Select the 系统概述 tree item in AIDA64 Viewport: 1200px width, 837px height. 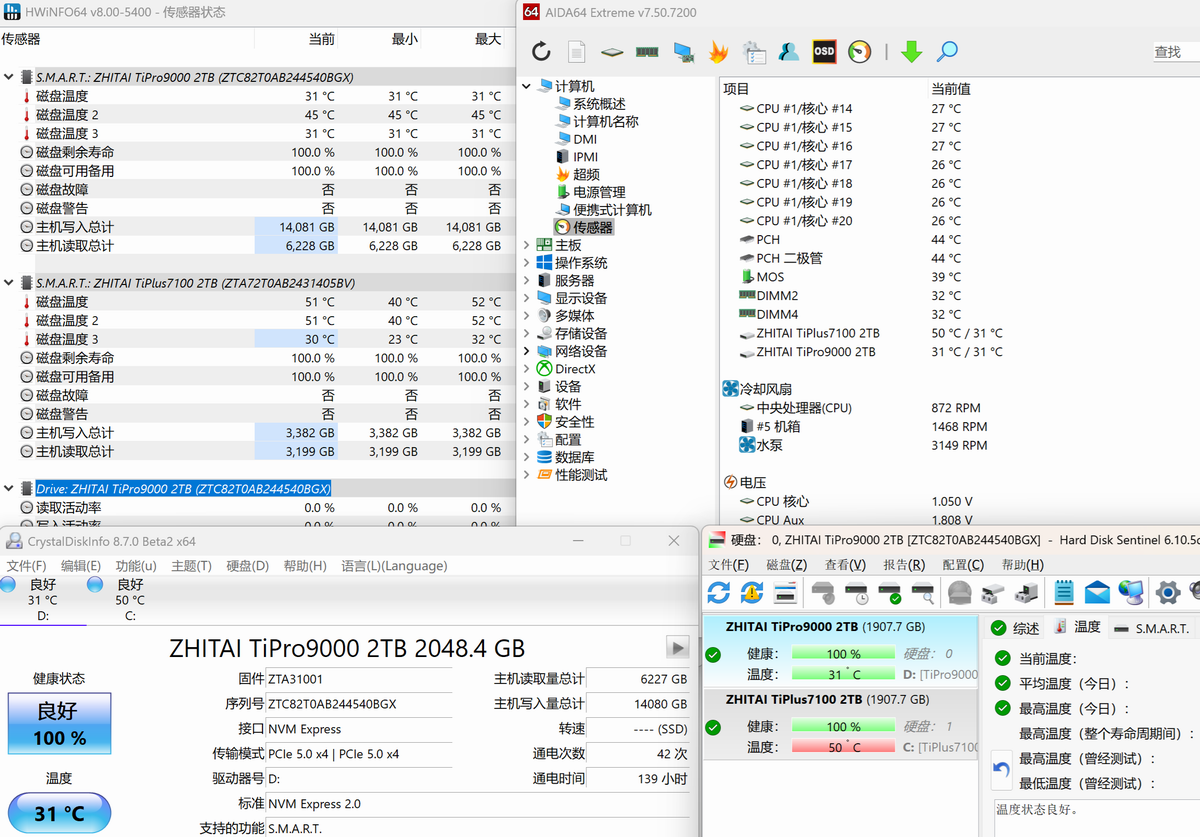point(590,104)
